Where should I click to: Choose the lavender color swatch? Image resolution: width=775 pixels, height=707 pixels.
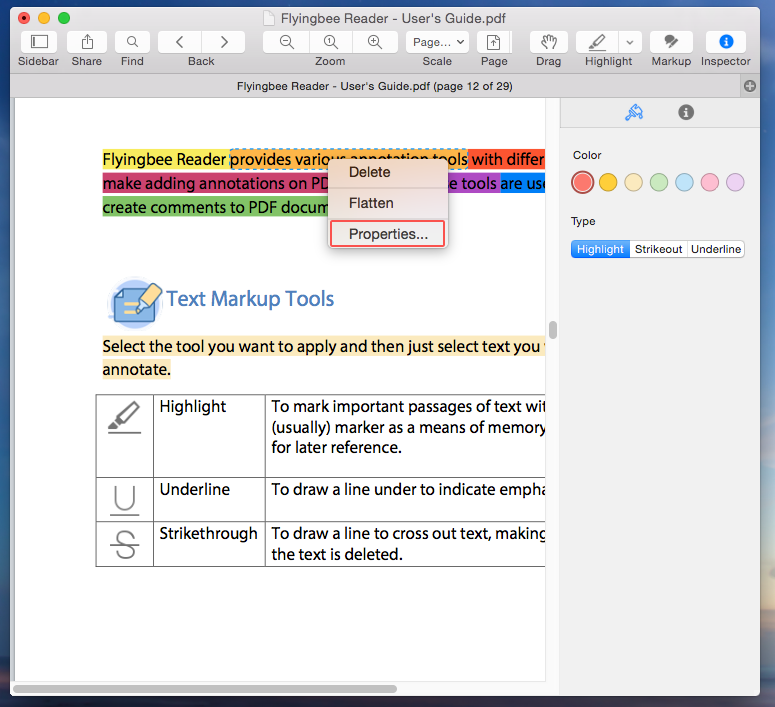[735, 182]
